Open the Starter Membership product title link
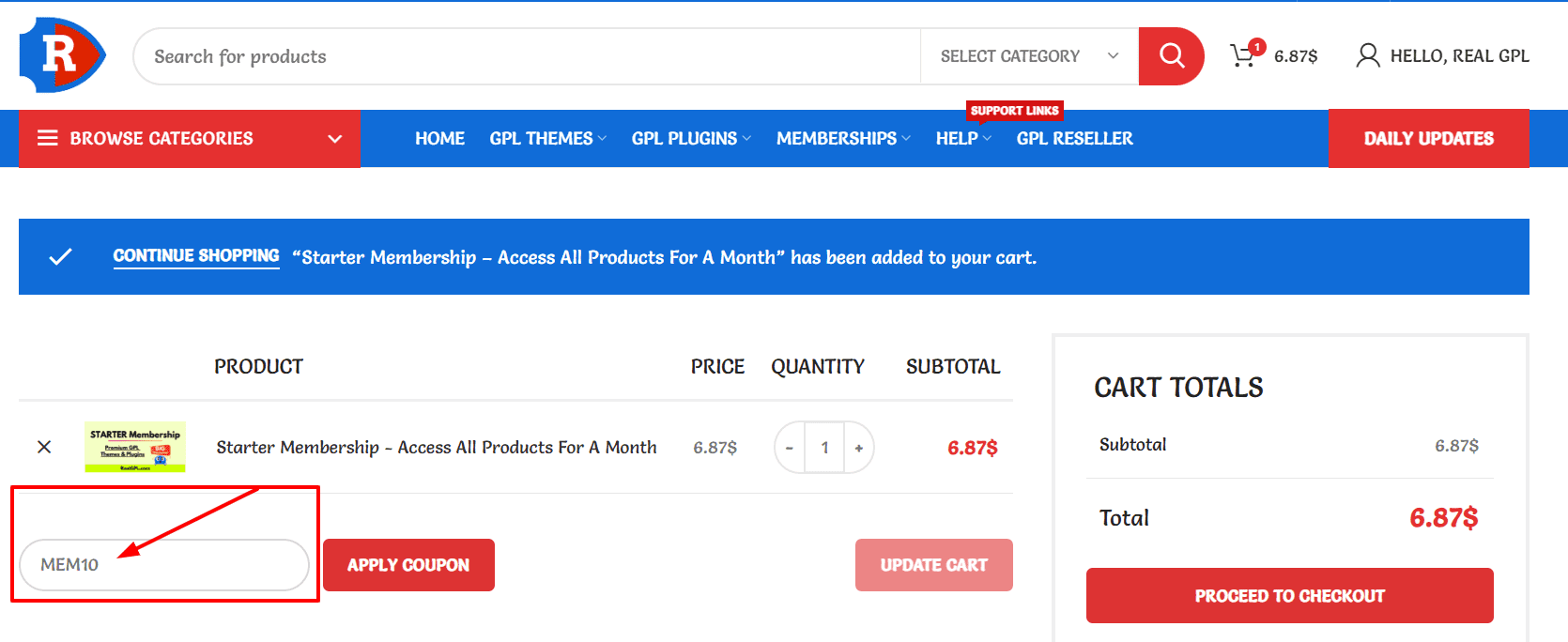 click(x=437, y=448)
